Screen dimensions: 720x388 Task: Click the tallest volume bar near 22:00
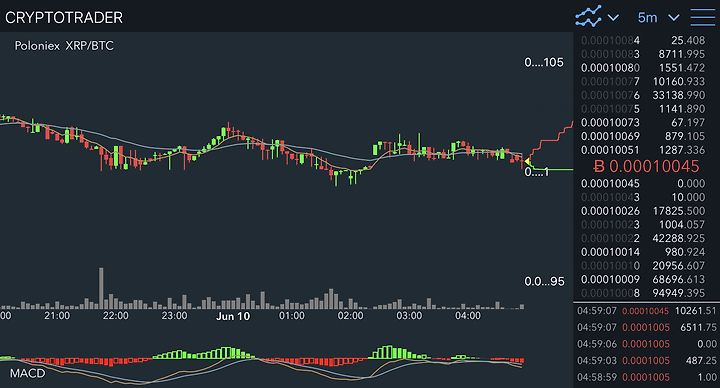101,288
